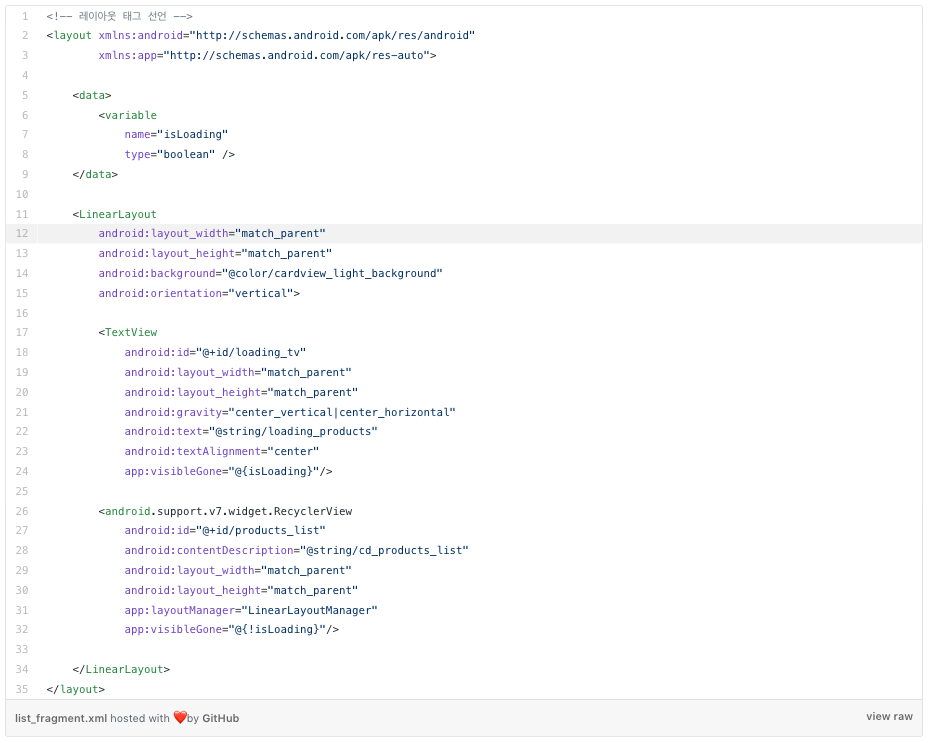
Task: Click the @+id/loading_tv id value
Action: click(x=251, y=352)
